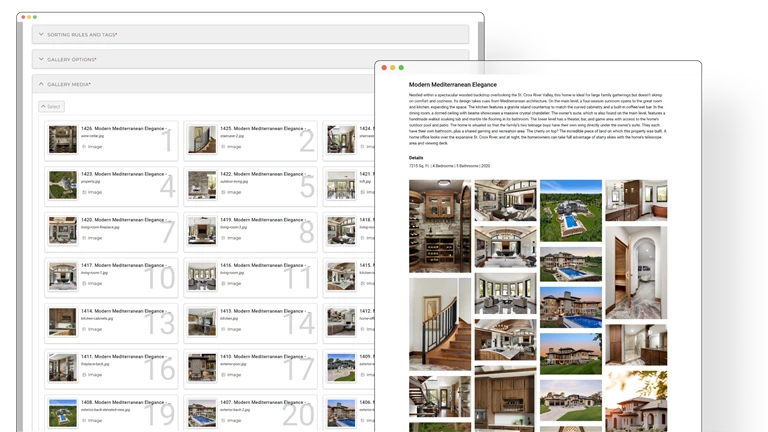The width and height of the screenshot is (768, 432).
Task: Expand the Sorting Rules and Tags section
Action: tap(250, 34)
